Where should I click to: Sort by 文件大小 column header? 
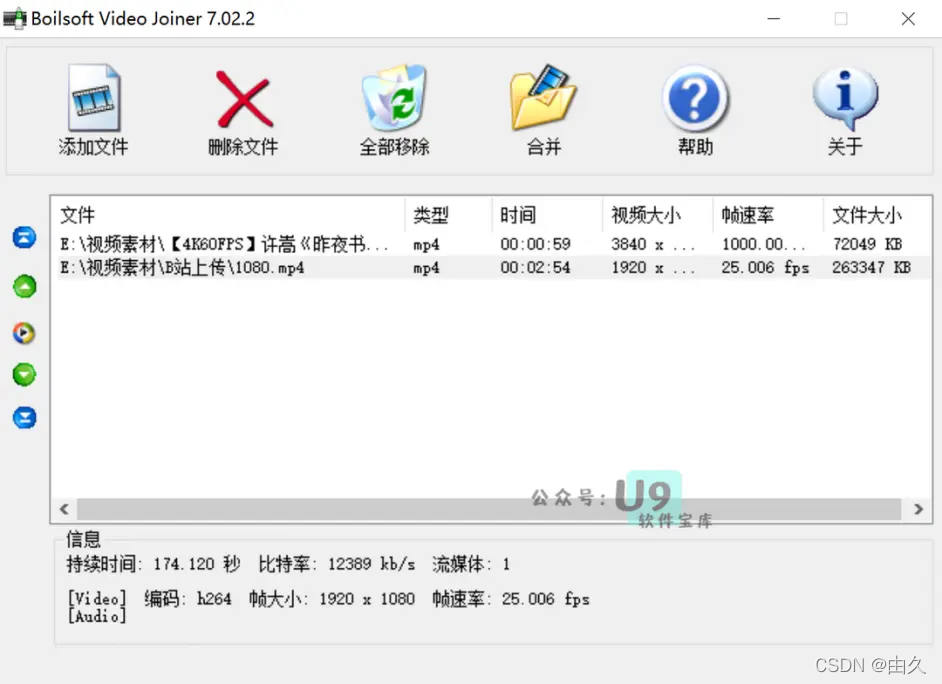pos(878,215)
